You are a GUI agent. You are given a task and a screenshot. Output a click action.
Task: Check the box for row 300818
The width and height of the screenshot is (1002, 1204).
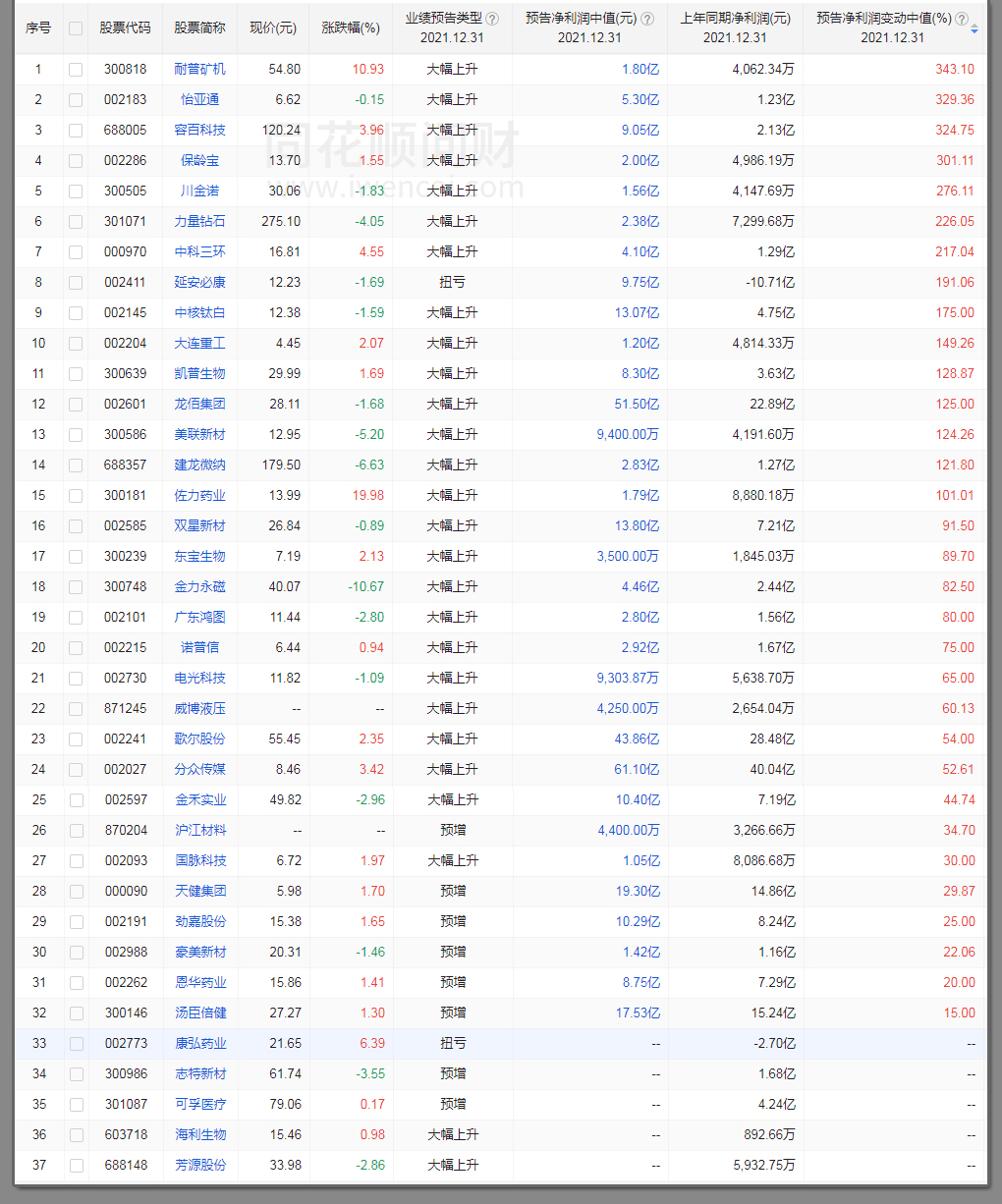(x=76, y=70)
